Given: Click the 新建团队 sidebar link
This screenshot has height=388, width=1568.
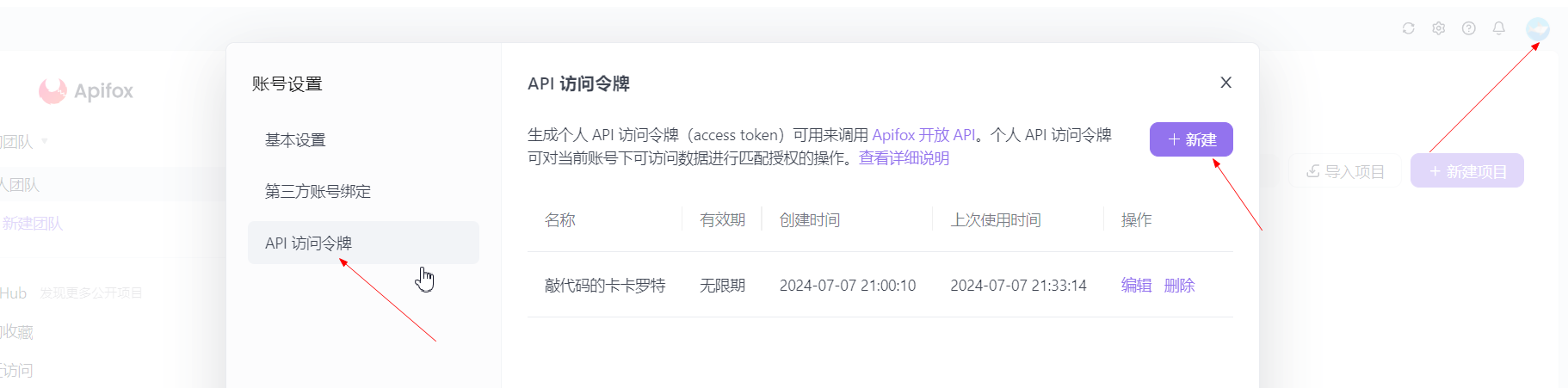Looking at the screenshot, I should 32,224.
